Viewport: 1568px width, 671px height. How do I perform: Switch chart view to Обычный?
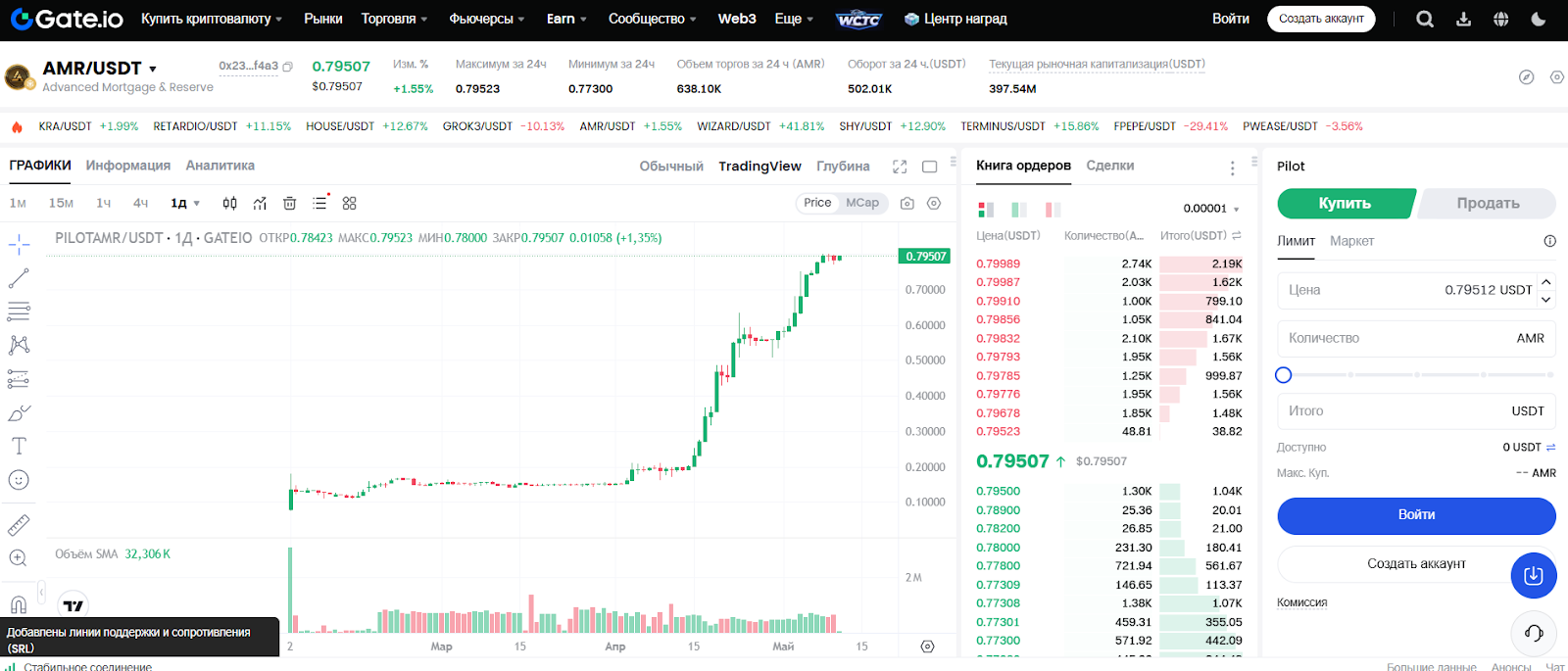click(671, 167)
